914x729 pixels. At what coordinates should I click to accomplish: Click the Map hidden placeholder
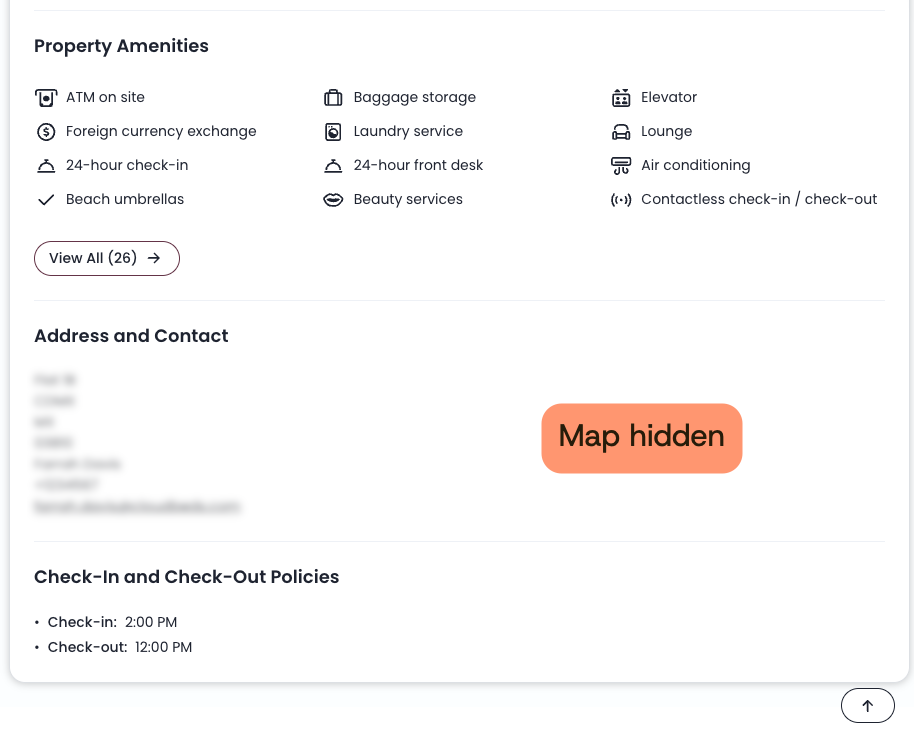[641, 437]
